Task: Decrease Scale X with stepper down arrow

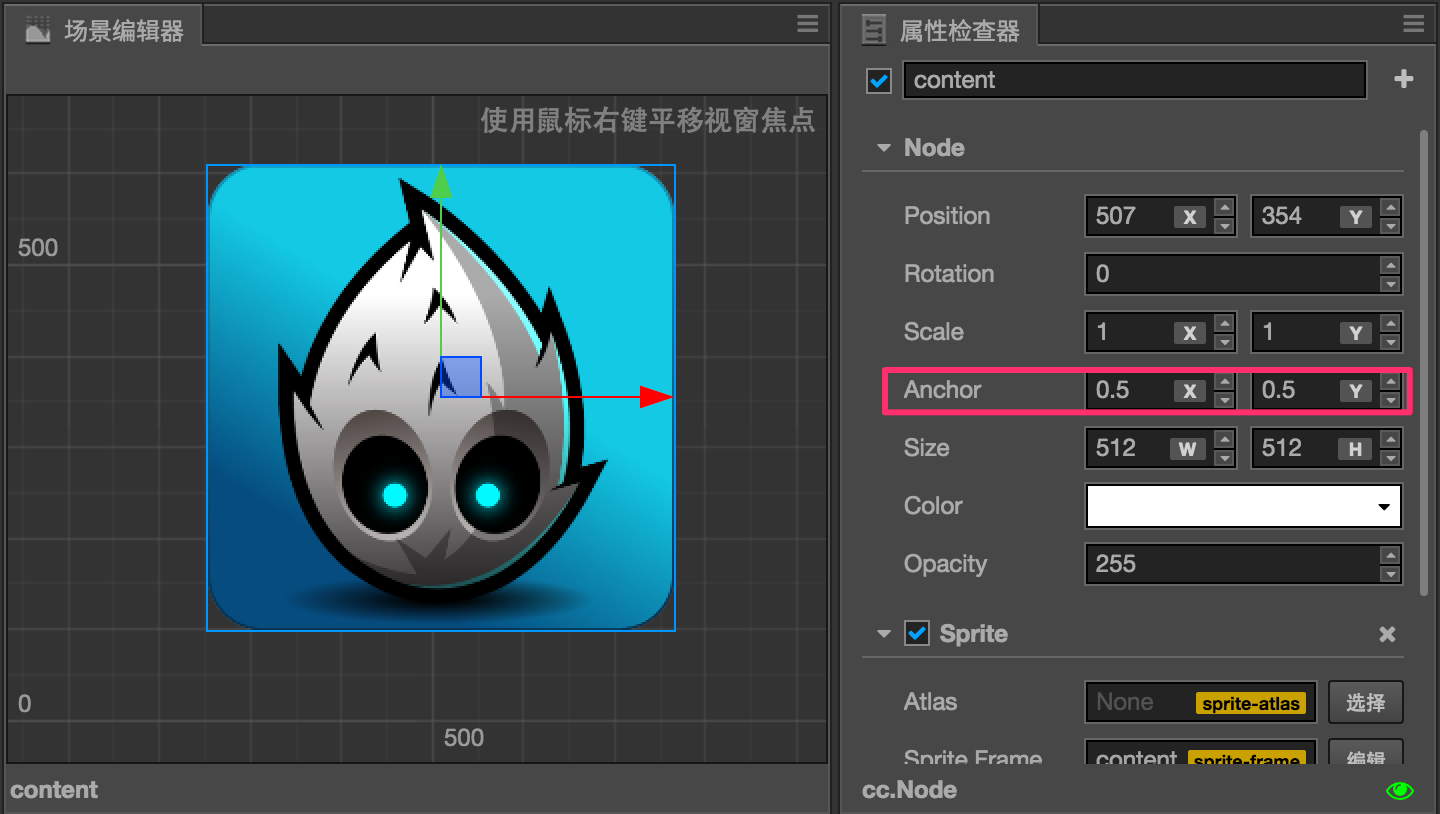Action: [x=1224, y=342]
